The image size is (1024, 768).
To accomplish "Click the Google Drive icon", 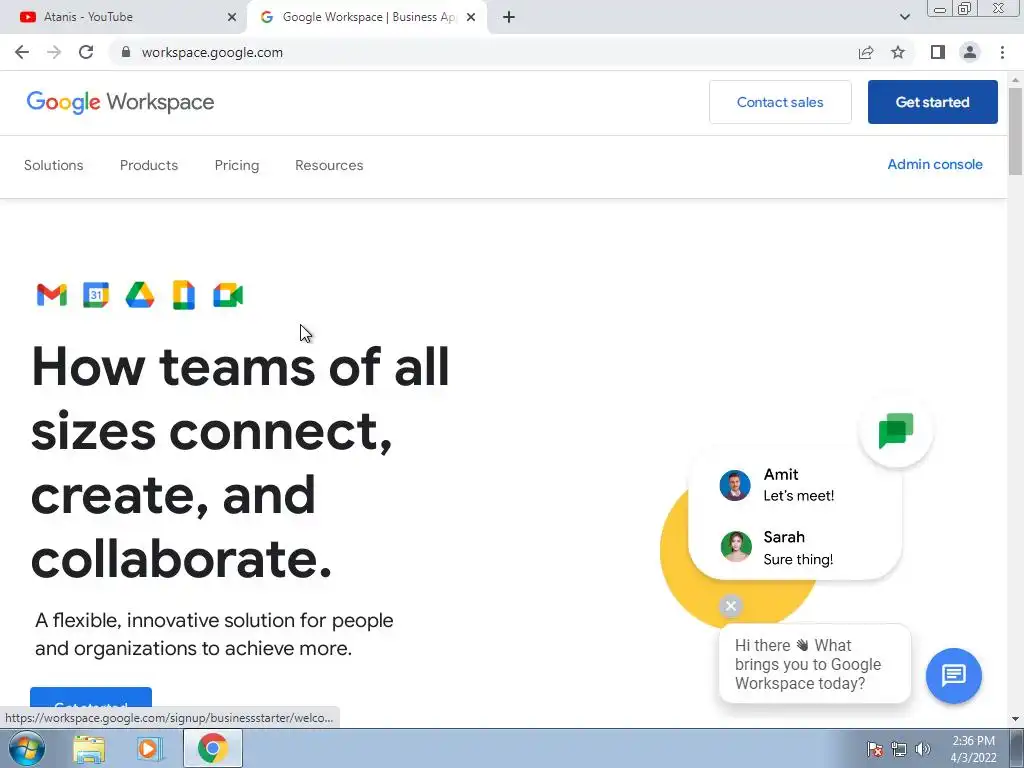I will [x=140, y=295].
